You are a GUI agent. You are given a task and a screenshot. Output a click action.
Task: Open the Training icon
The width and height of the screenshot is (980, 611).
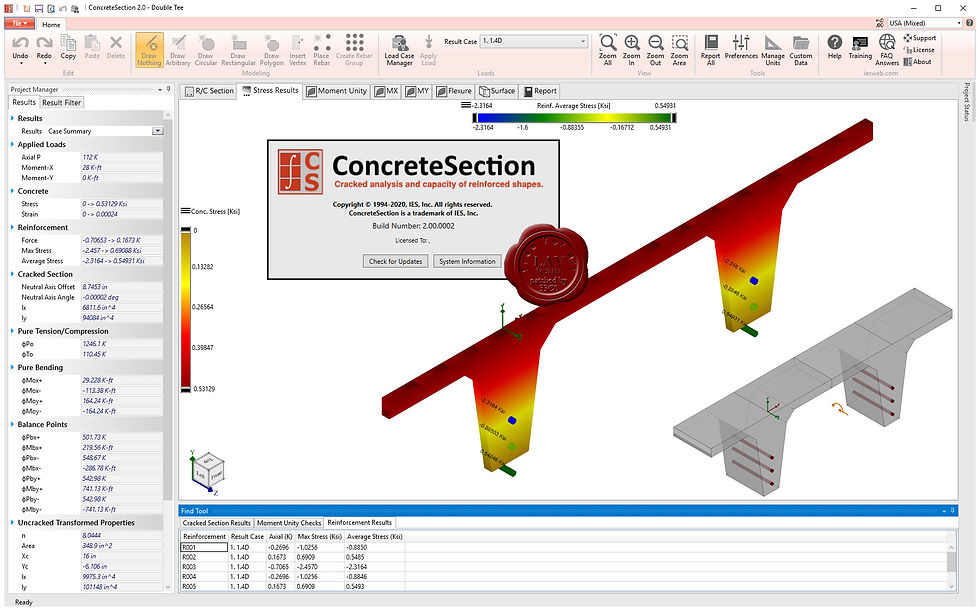pyautogui.click(x=860, y=47)
